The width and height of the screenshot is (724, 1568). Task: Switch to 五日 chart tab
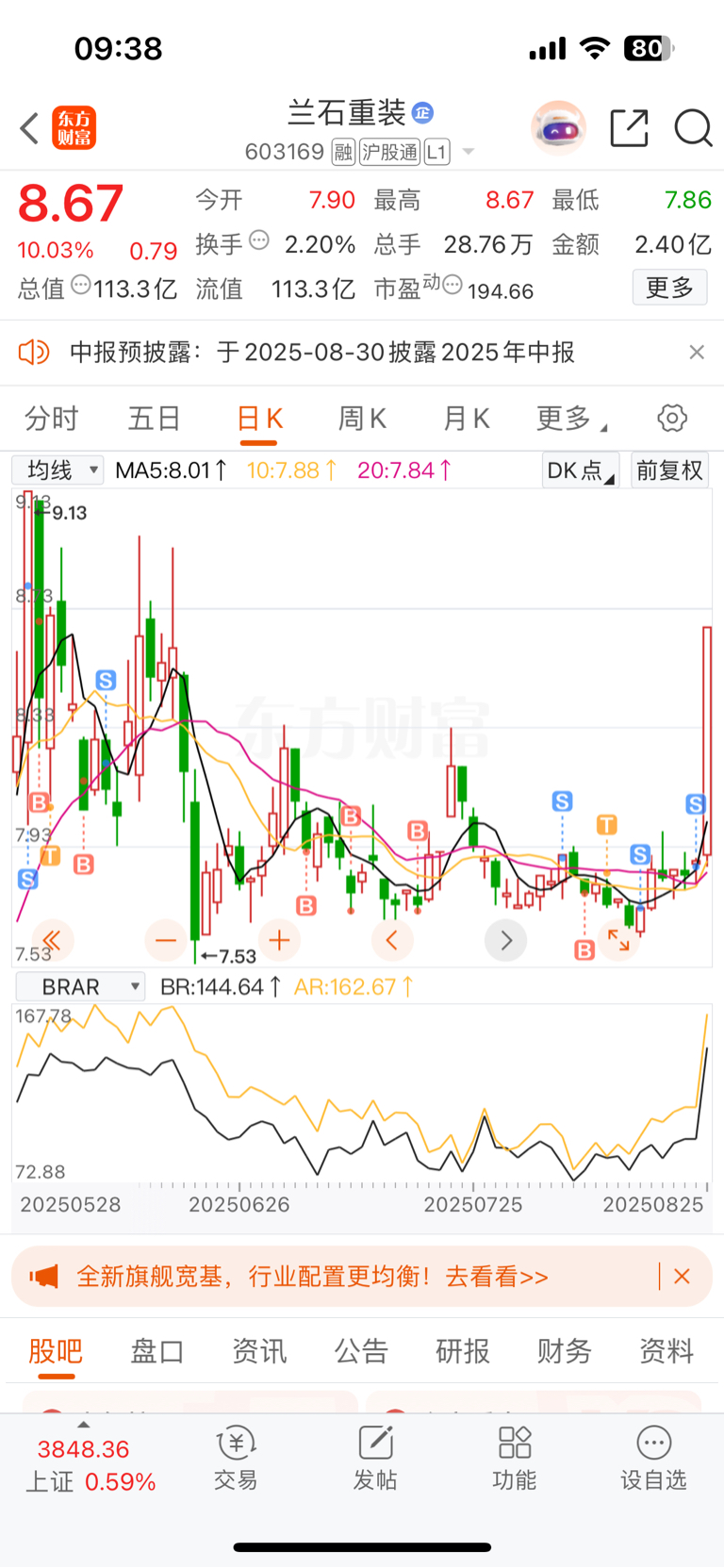[155, 418]
